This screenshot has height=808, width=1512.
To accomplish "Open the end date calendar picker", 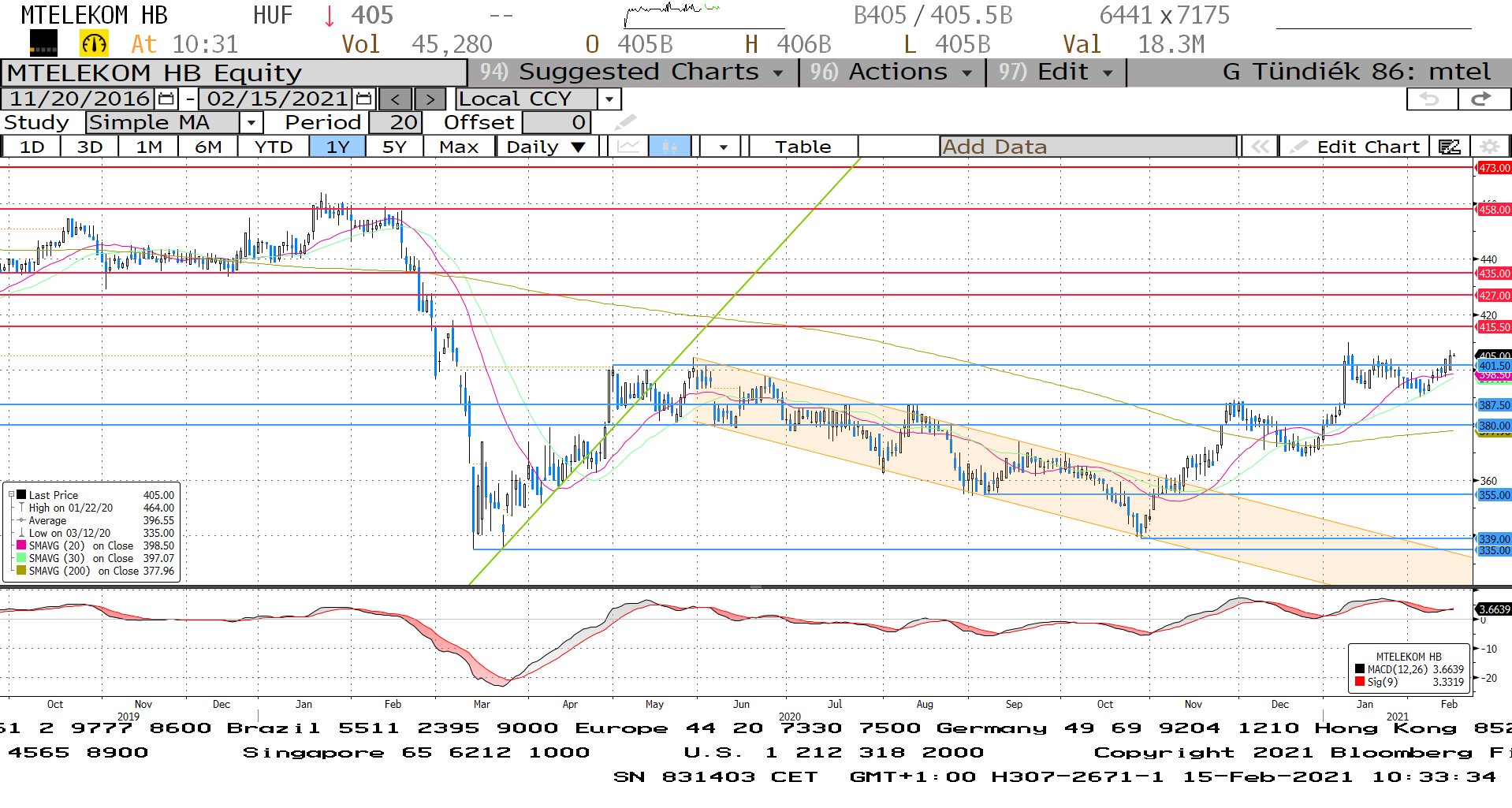I will point(363,99).
